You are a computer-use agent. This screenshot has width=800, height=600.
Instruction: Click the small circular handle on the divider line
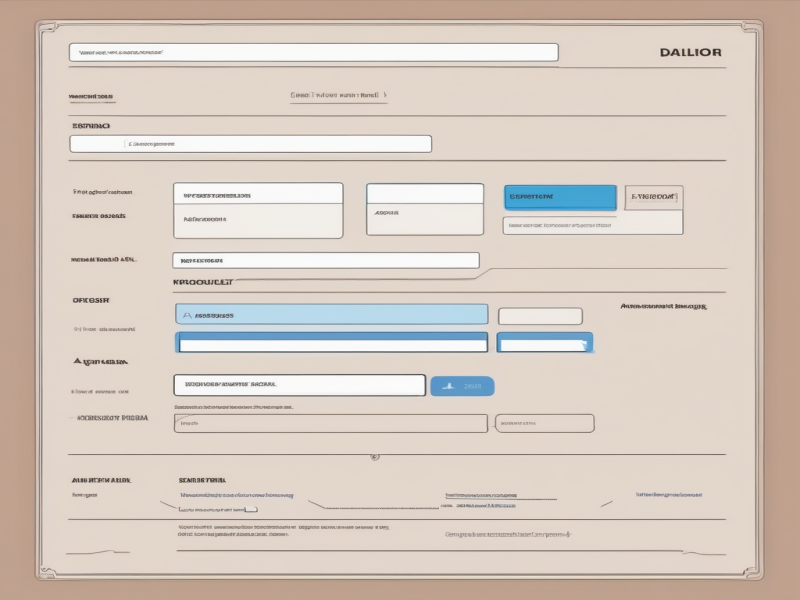pos(374,458)
